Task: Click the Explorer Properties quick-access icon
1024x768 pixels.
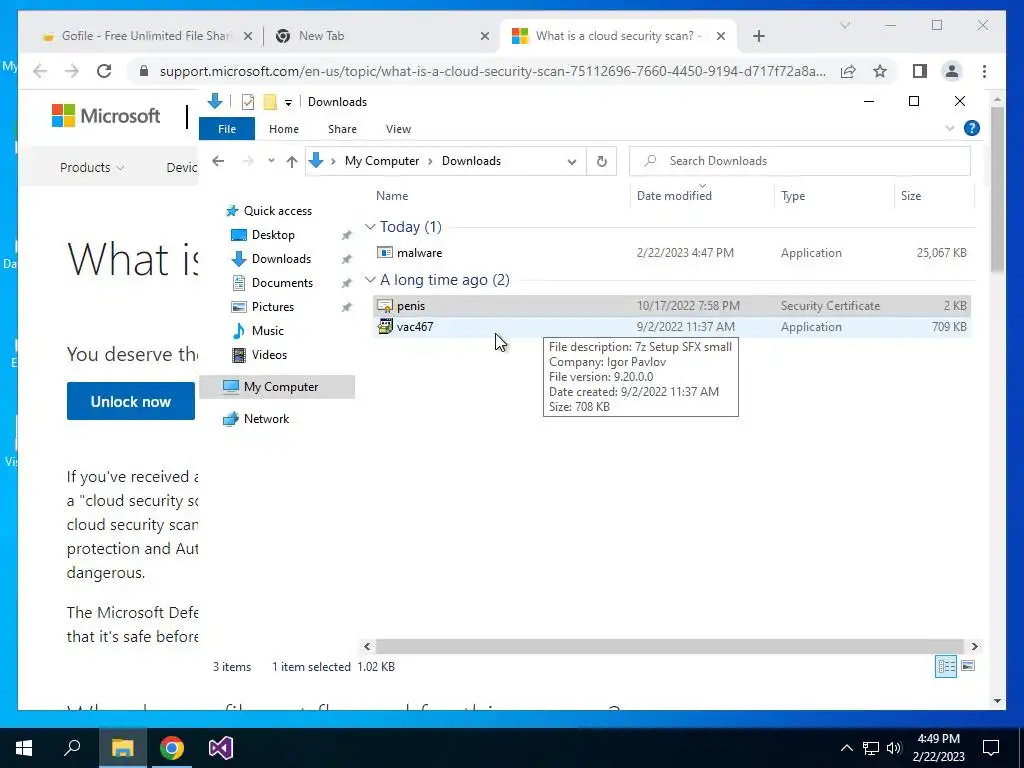Action: 248,102
